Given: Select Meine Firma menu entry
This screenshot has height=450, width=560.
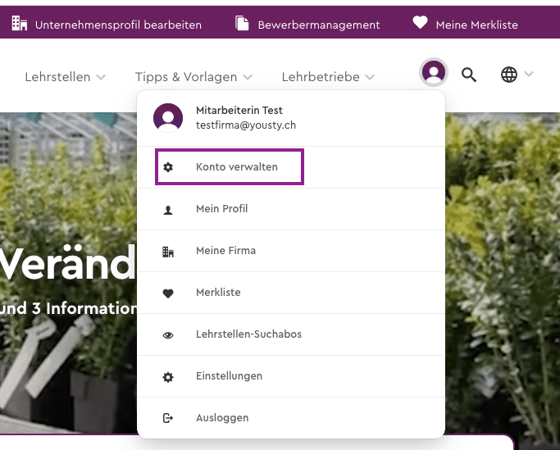Looking at the screenshot, I should coord(291,251).
